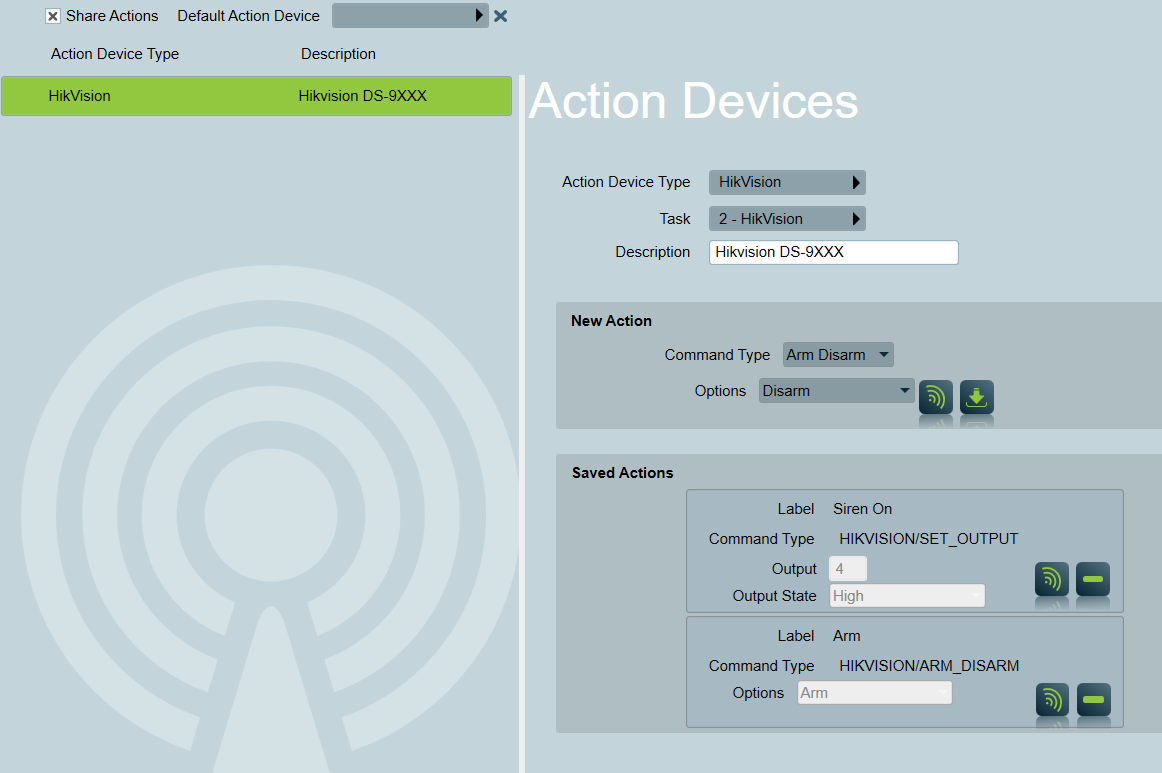This screenshot has width=1162, height=773.
Task: Open the Output State High dropdown
Action: (x=907, y=596)
